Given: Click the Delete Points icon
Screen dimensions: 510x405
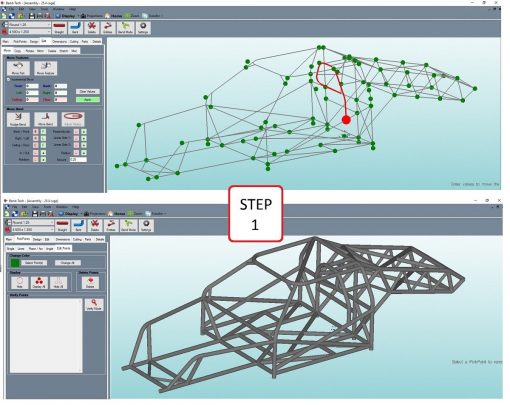Looking at the screenshot, I should point(90,282).
